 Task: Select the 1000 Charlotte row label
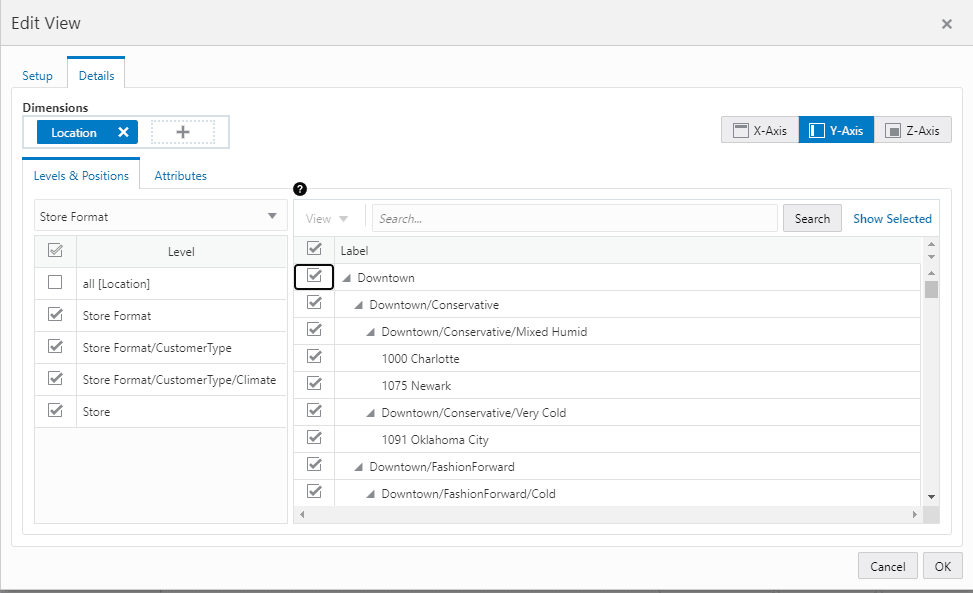pyautogui.click(x=421, y=359)
